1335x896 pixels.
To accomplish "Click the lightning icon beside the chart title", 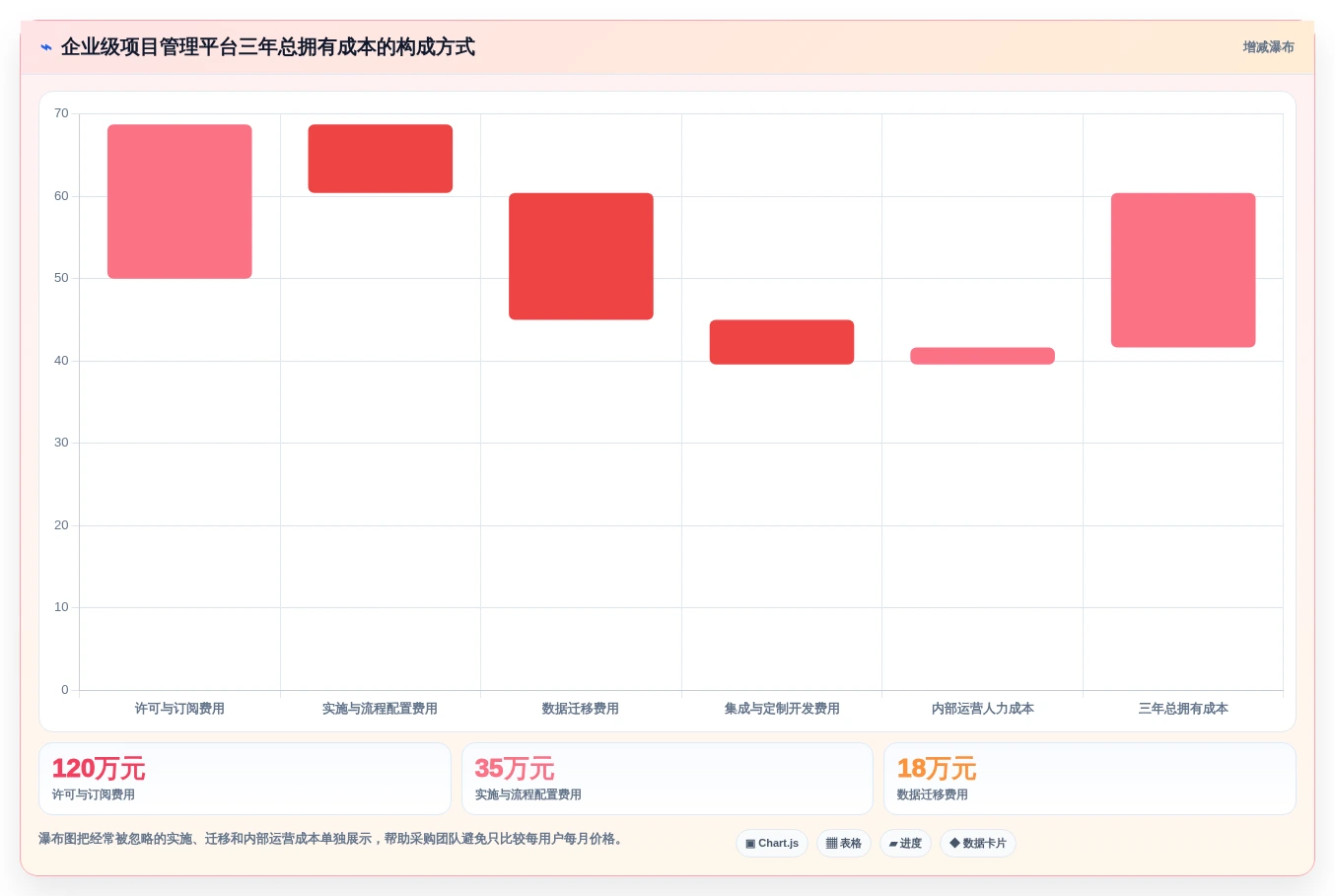I will (x=45, y=47).
